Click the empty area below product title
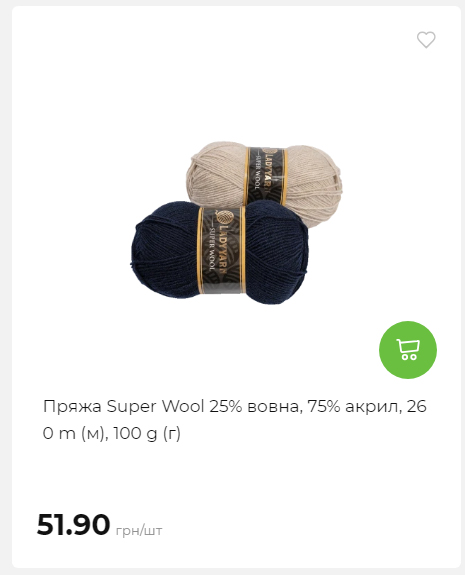Screen dimensions: 465x575 click(235, 477)
